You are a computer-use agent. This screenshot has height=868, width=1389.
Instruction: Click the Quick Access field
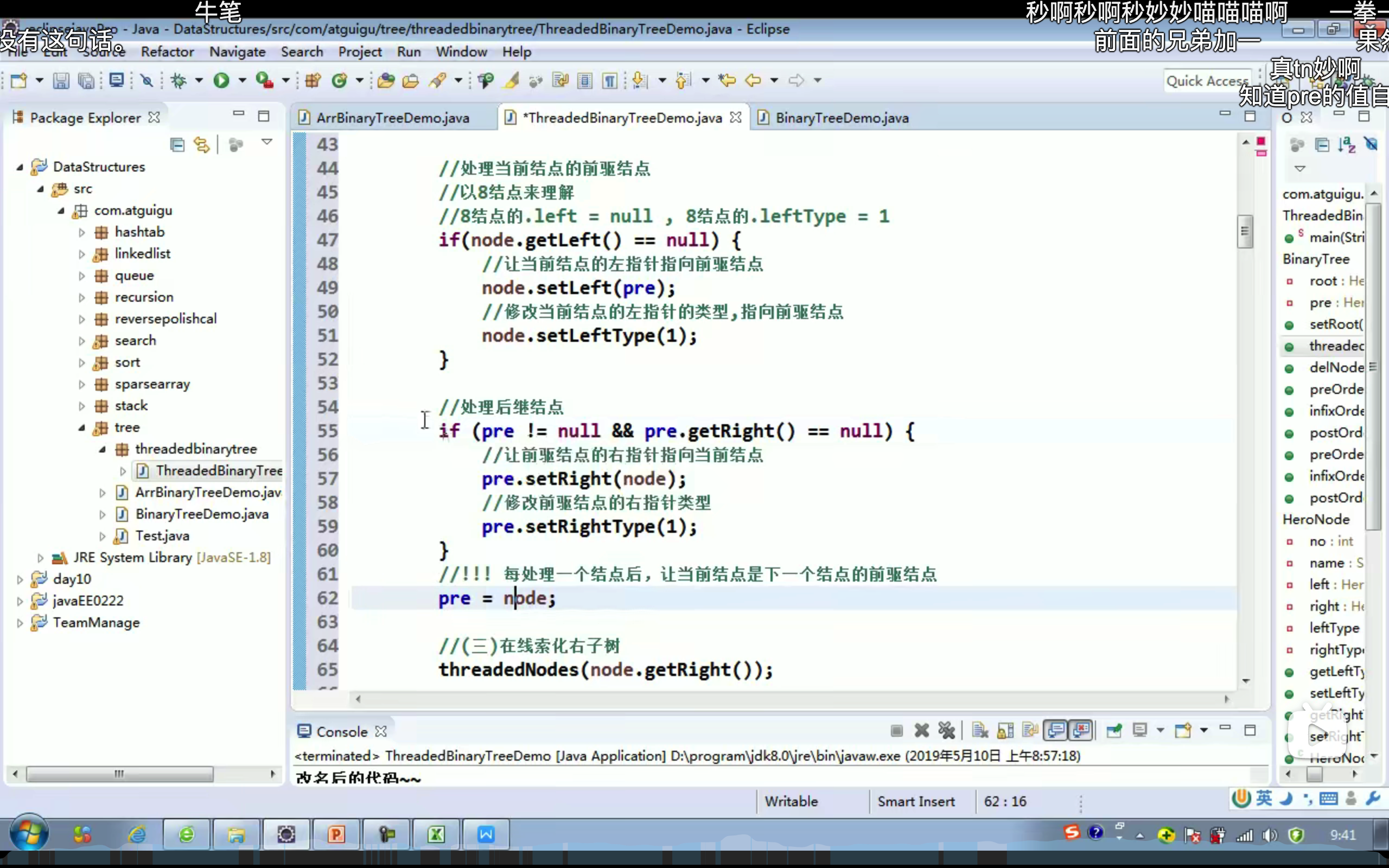click(1207, 81)
